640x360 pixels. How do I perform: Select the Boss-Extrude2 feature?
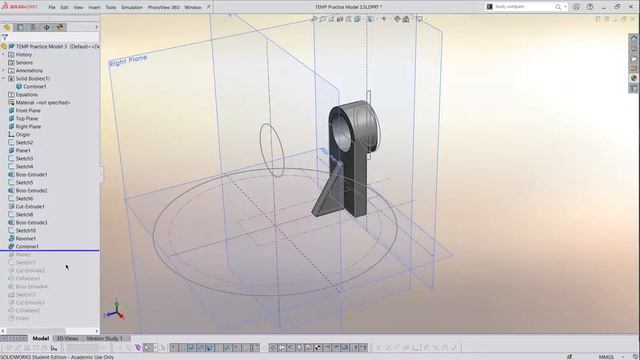tap(31, 191)
